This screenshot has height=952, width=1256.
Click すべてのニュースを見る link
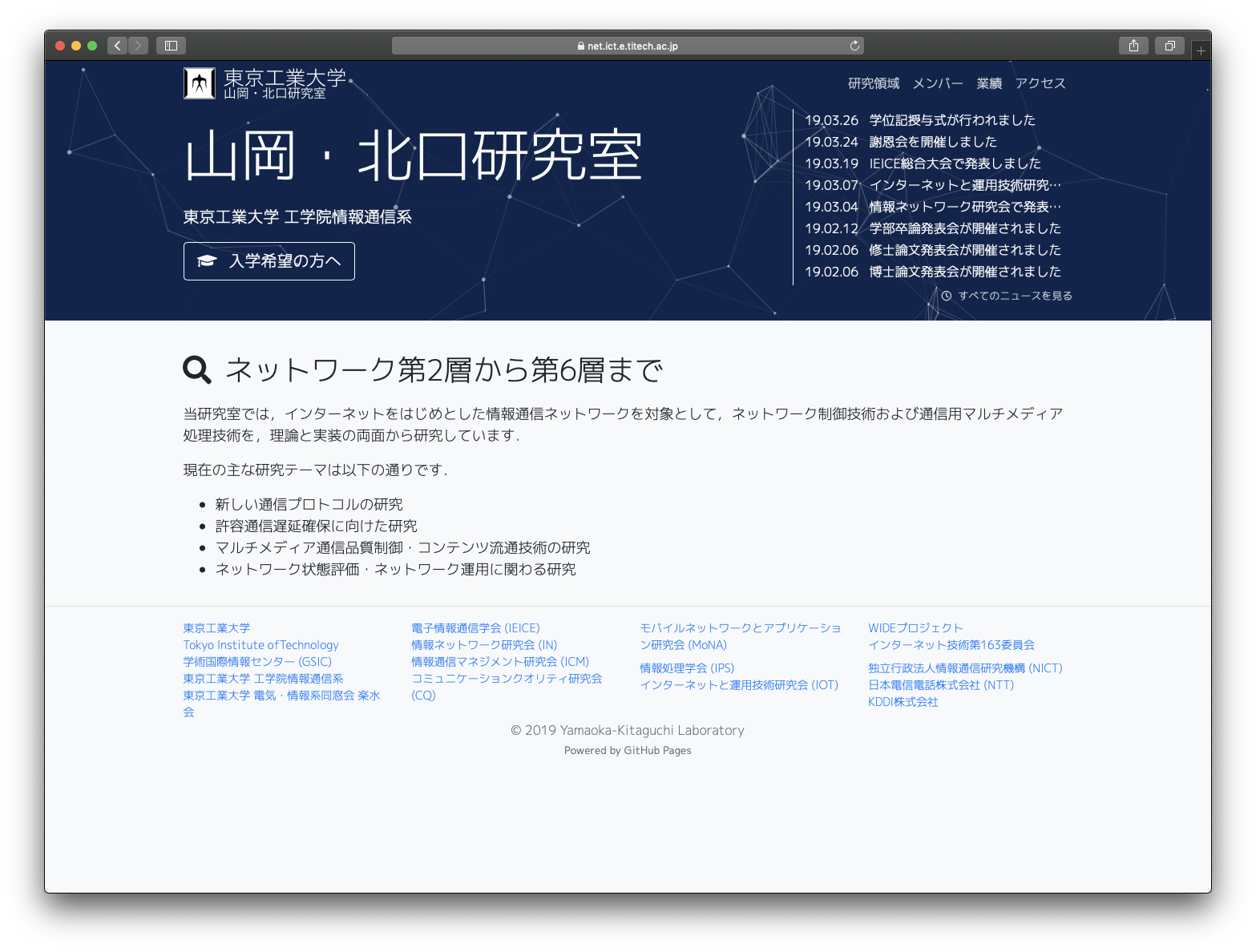point(1007,296)
